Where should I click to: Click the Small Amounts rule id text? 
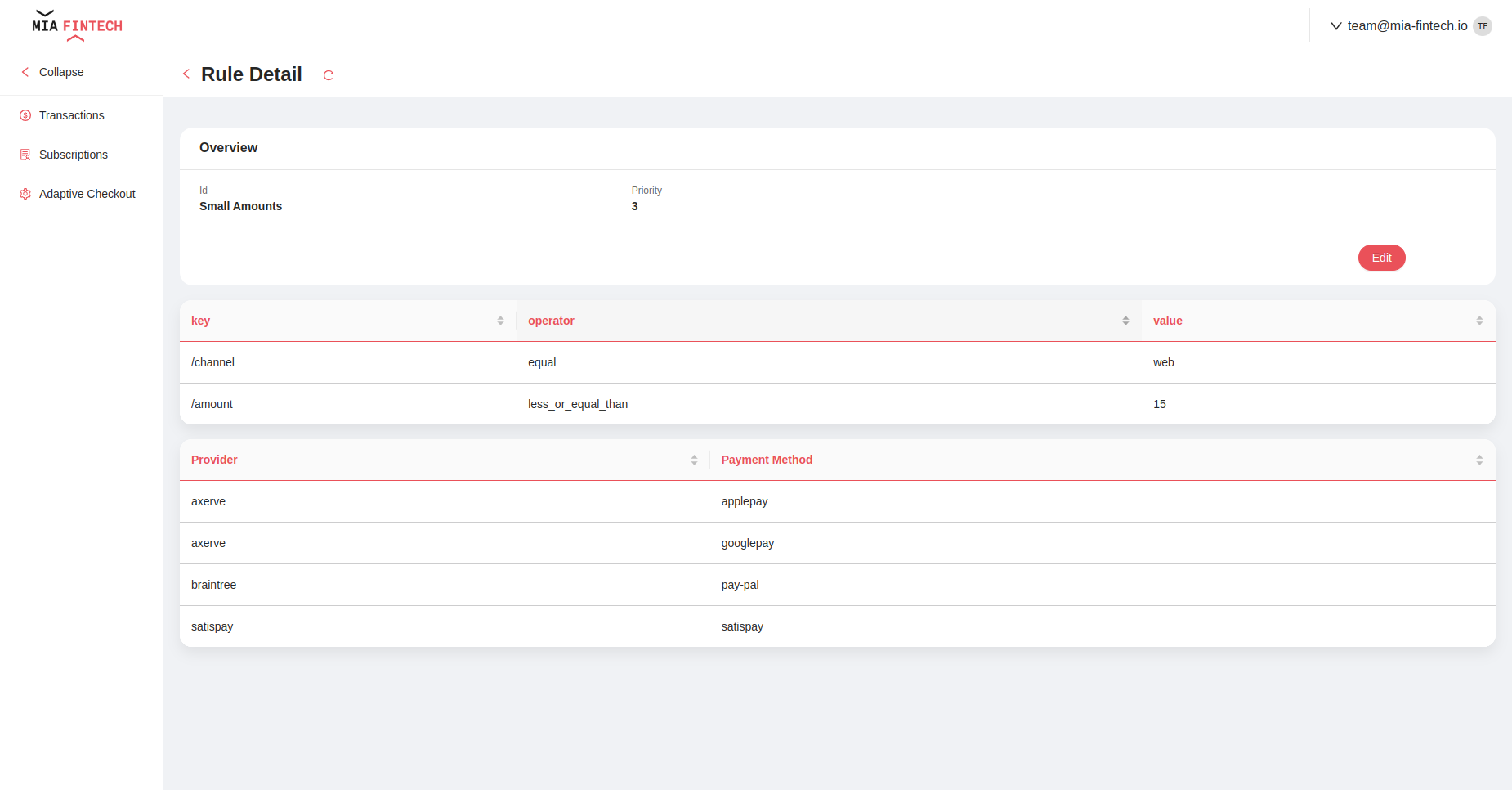tap(240, 206)
